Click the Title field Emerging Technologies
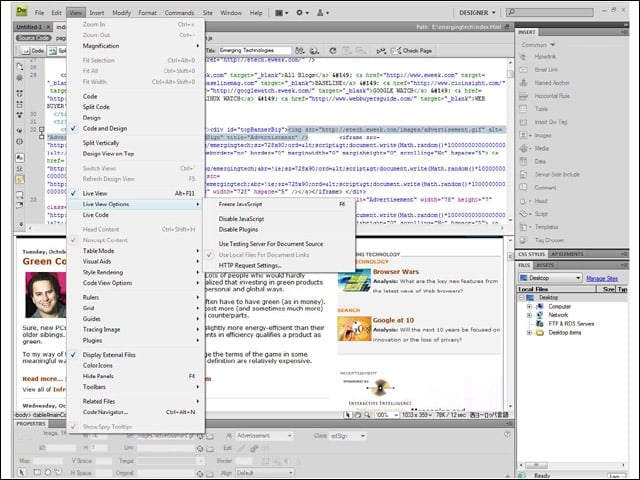The image size is (640, 480). 255,51
